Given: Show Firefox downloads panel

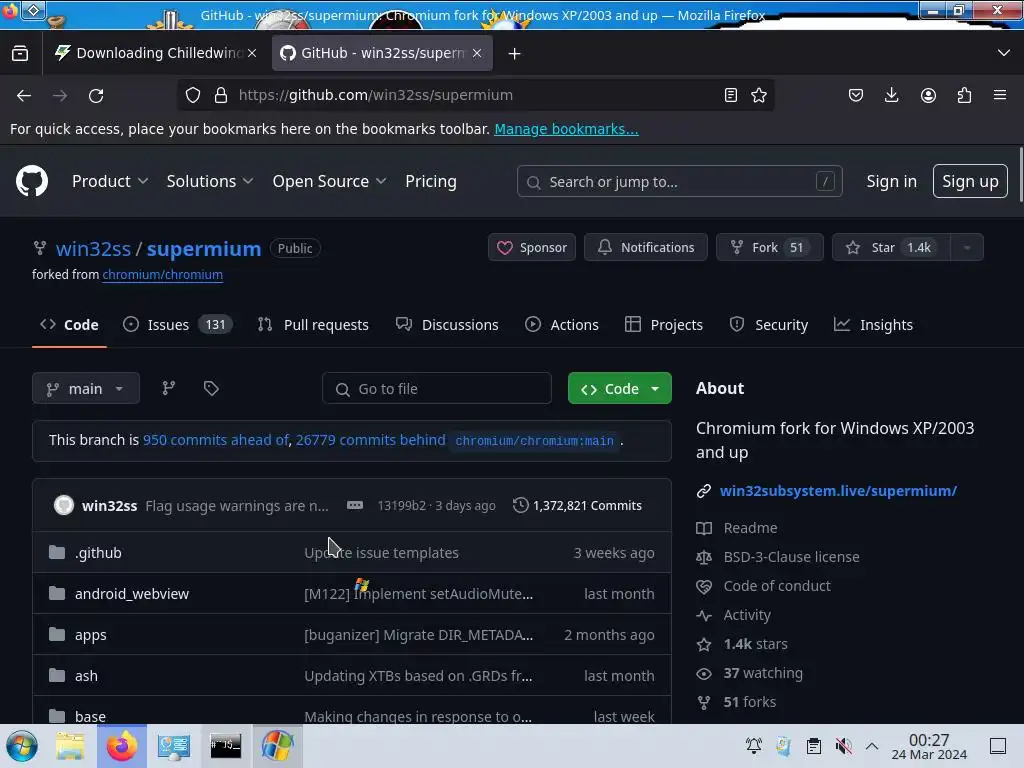Looking at the screenshot, I should pyautogui.click(x=891, y=95).
